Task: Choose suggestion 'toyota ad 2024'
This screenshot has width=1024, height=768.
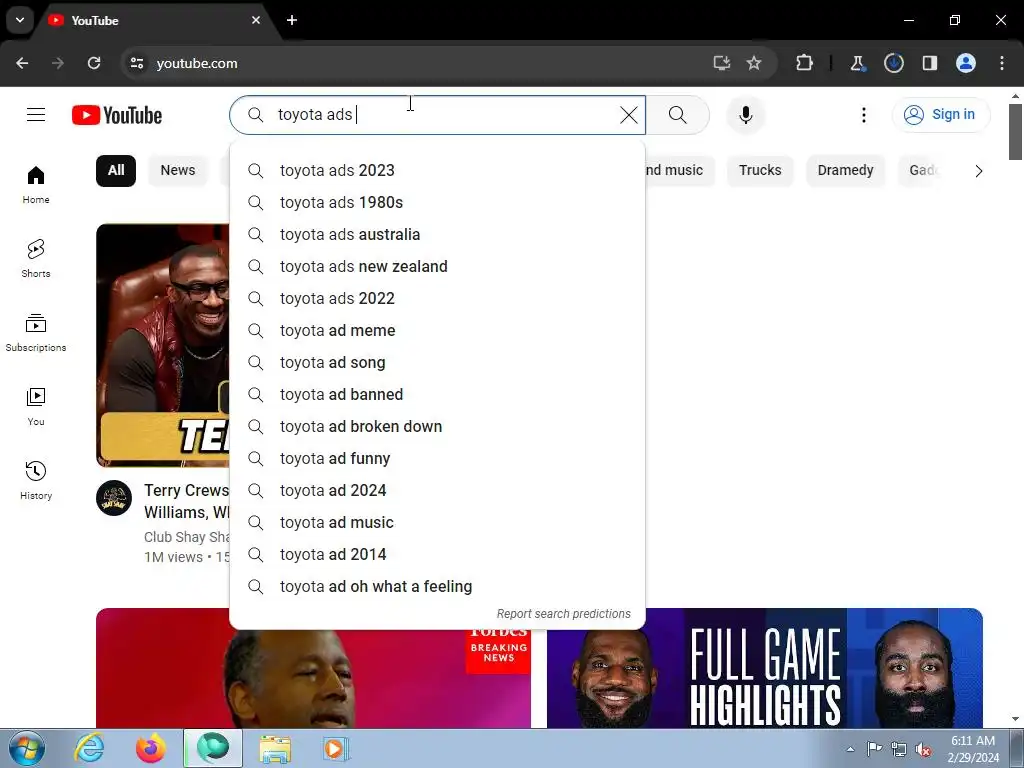Action: tap(438, 490)
